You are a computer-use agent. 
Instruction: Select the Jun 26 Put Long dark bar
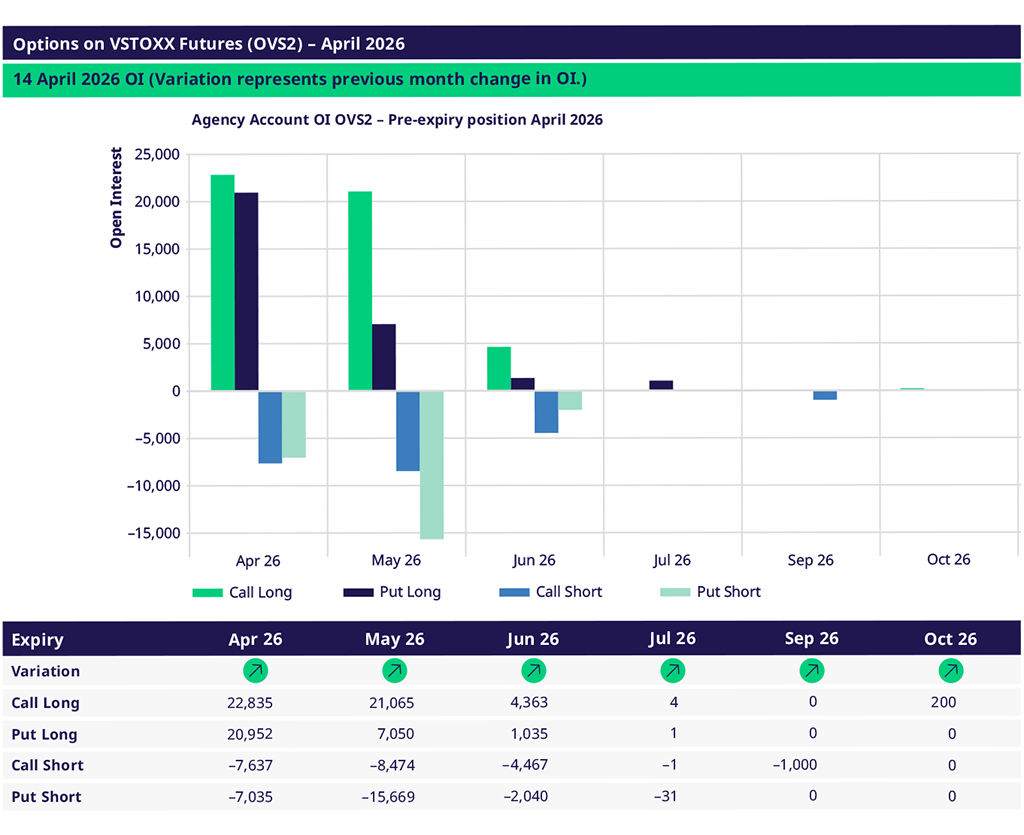tap(522, 385)
